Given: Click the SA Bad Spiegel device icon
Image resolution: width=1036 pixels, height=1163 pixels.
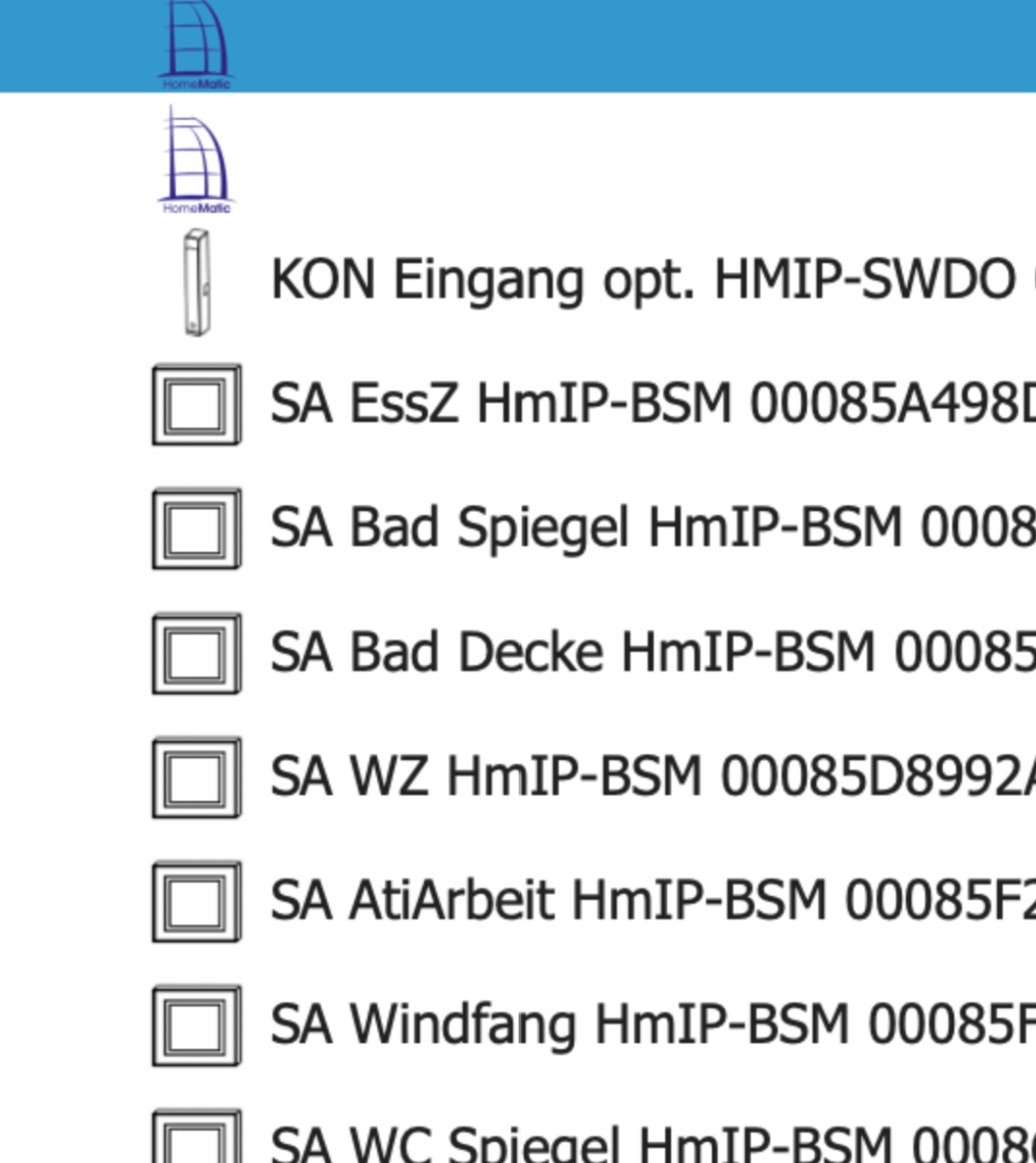Looking at the screenshot, I should pyautogui.click(x=196, y=529).
